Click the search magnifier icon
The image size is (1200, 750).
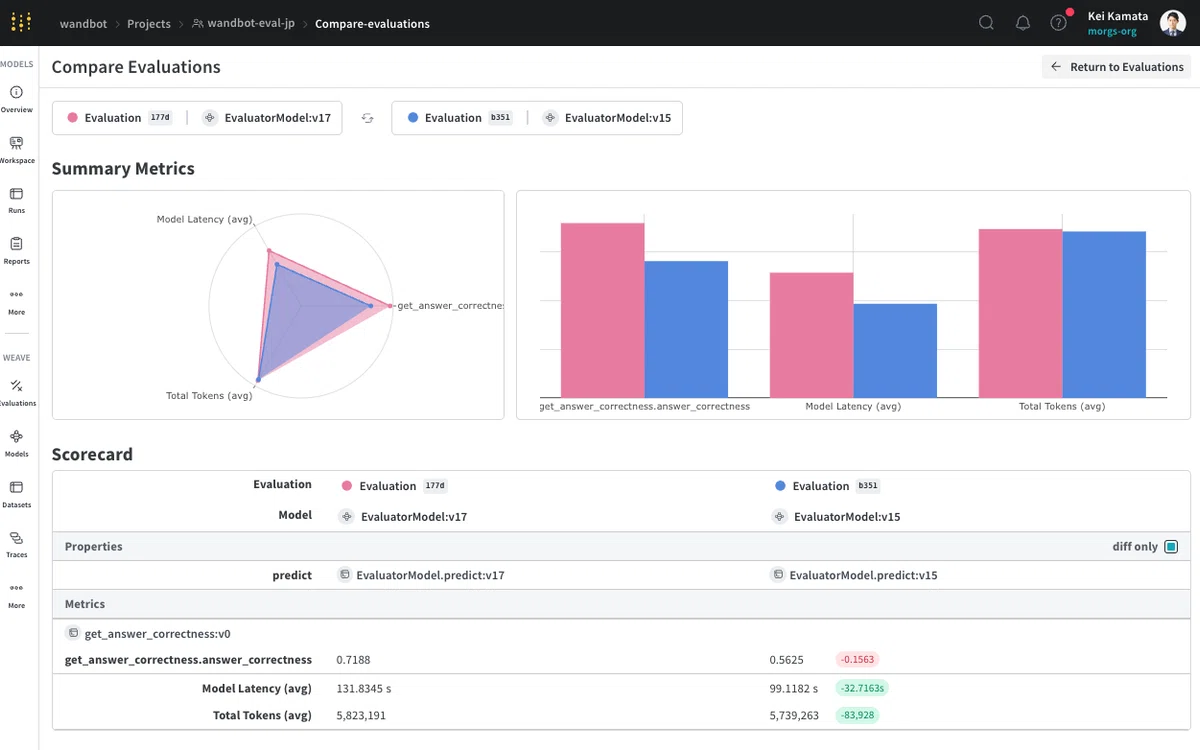pyautogui.click(x=986, y=23)
